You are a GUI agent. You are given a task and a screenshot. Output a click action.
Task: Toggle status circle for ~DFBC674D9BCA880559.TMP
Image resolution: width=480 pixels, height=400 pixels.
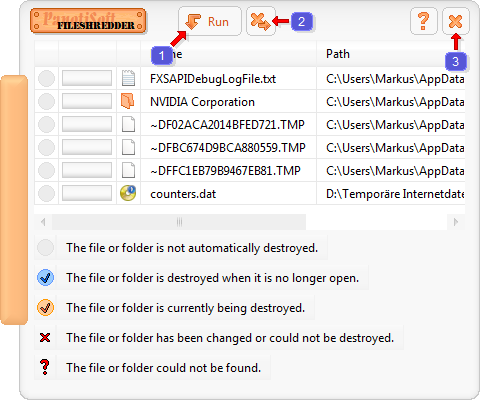pyautogui.click(x=46, y=148)
